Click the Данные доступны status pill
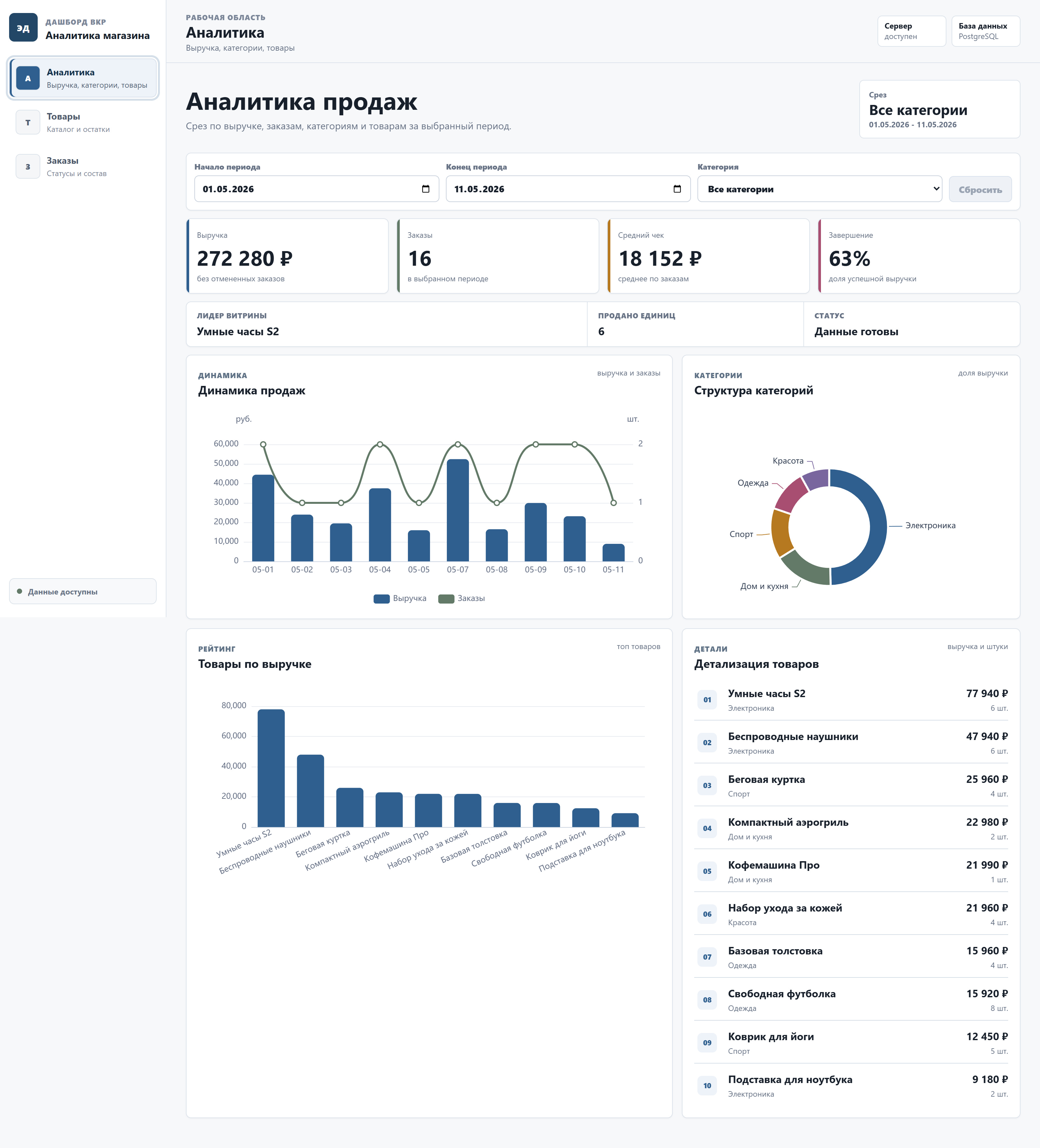1040x1148 pixels. click(x=83, y=592)
